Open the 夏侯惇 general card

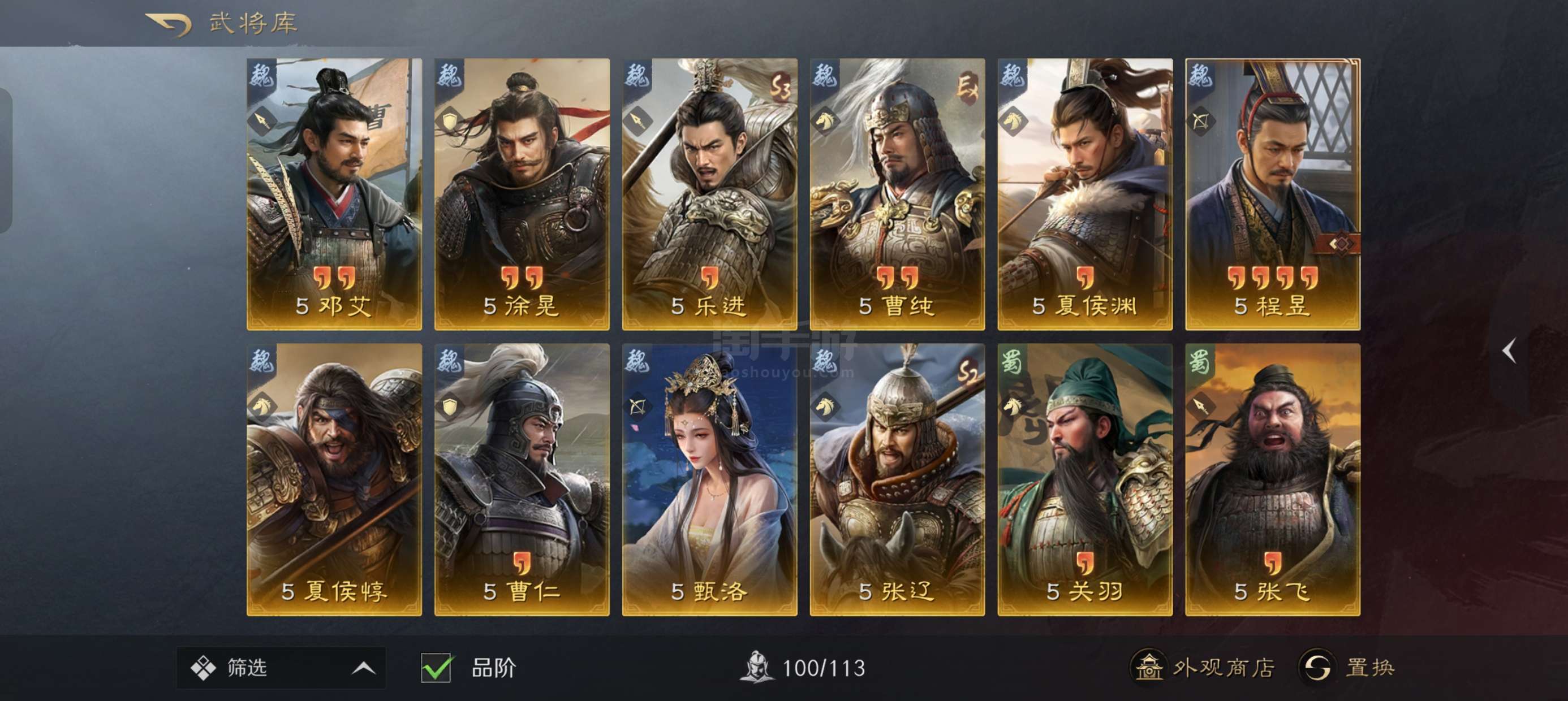(334, 479)
